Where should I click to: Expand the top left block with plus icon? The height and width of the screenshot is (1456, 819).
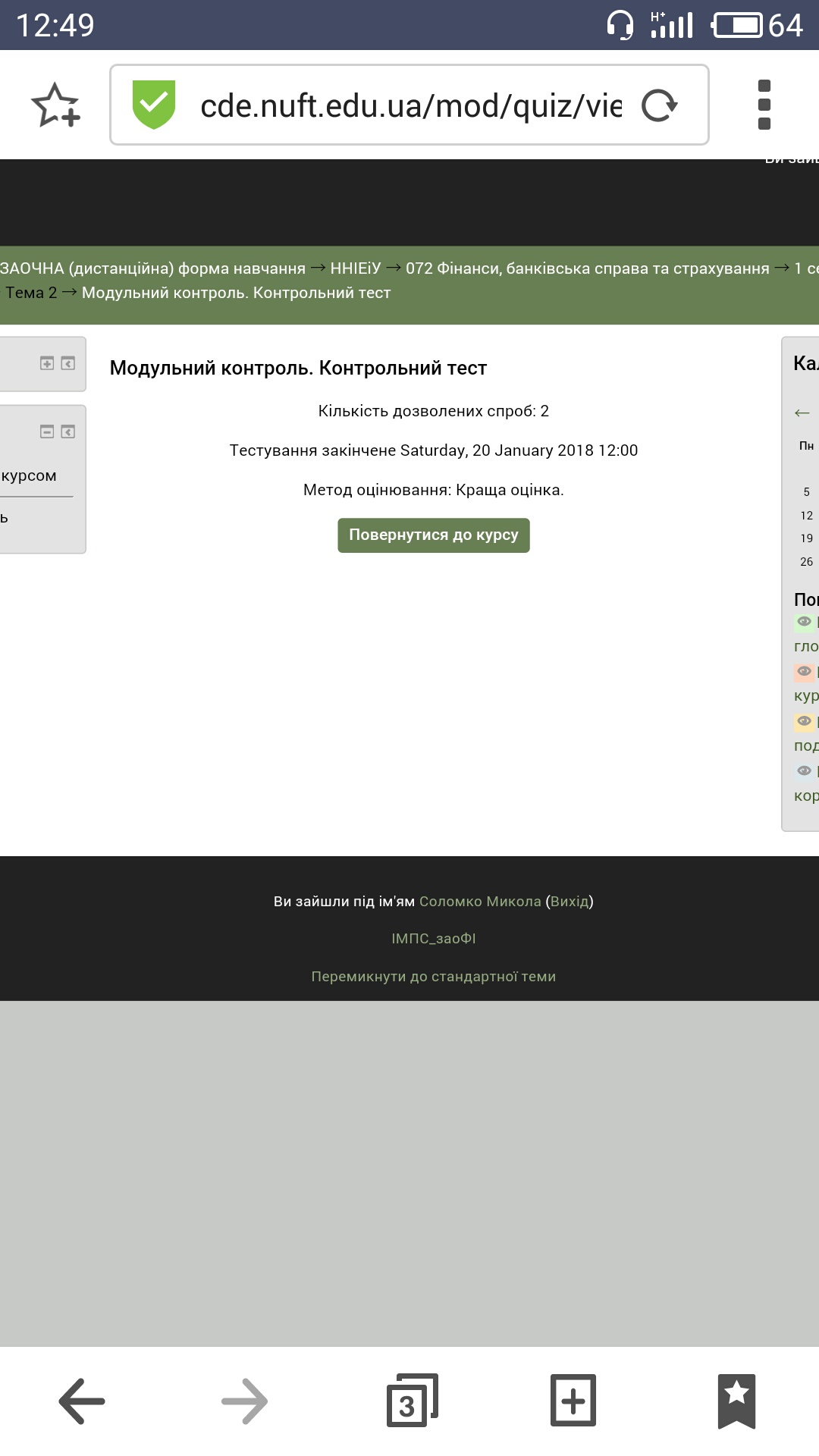pyautogui.click(x=47, y=363)
